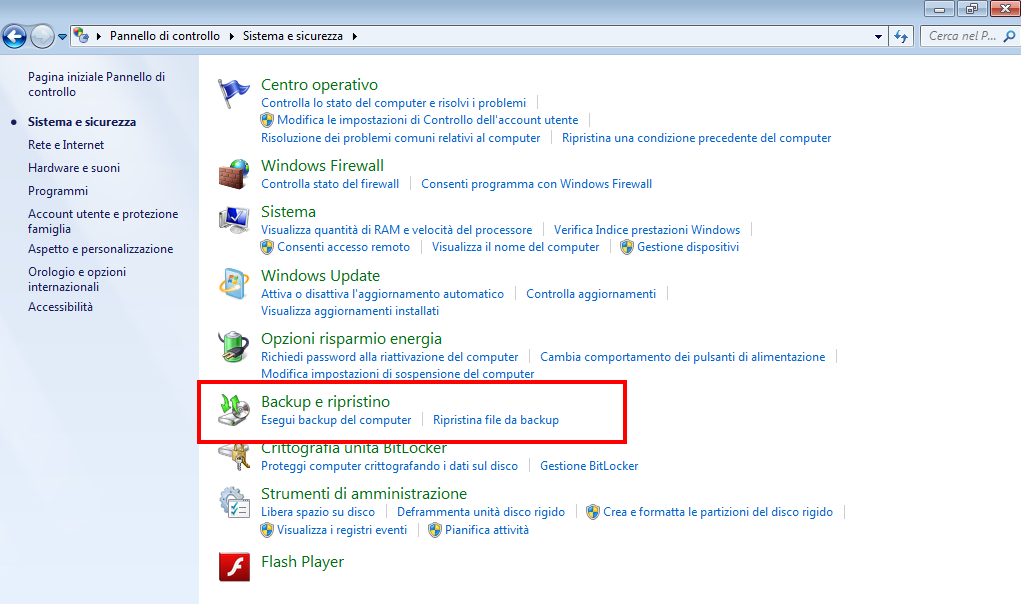Click the Strumenti di amministrazione gear icon

click(234, 502)
